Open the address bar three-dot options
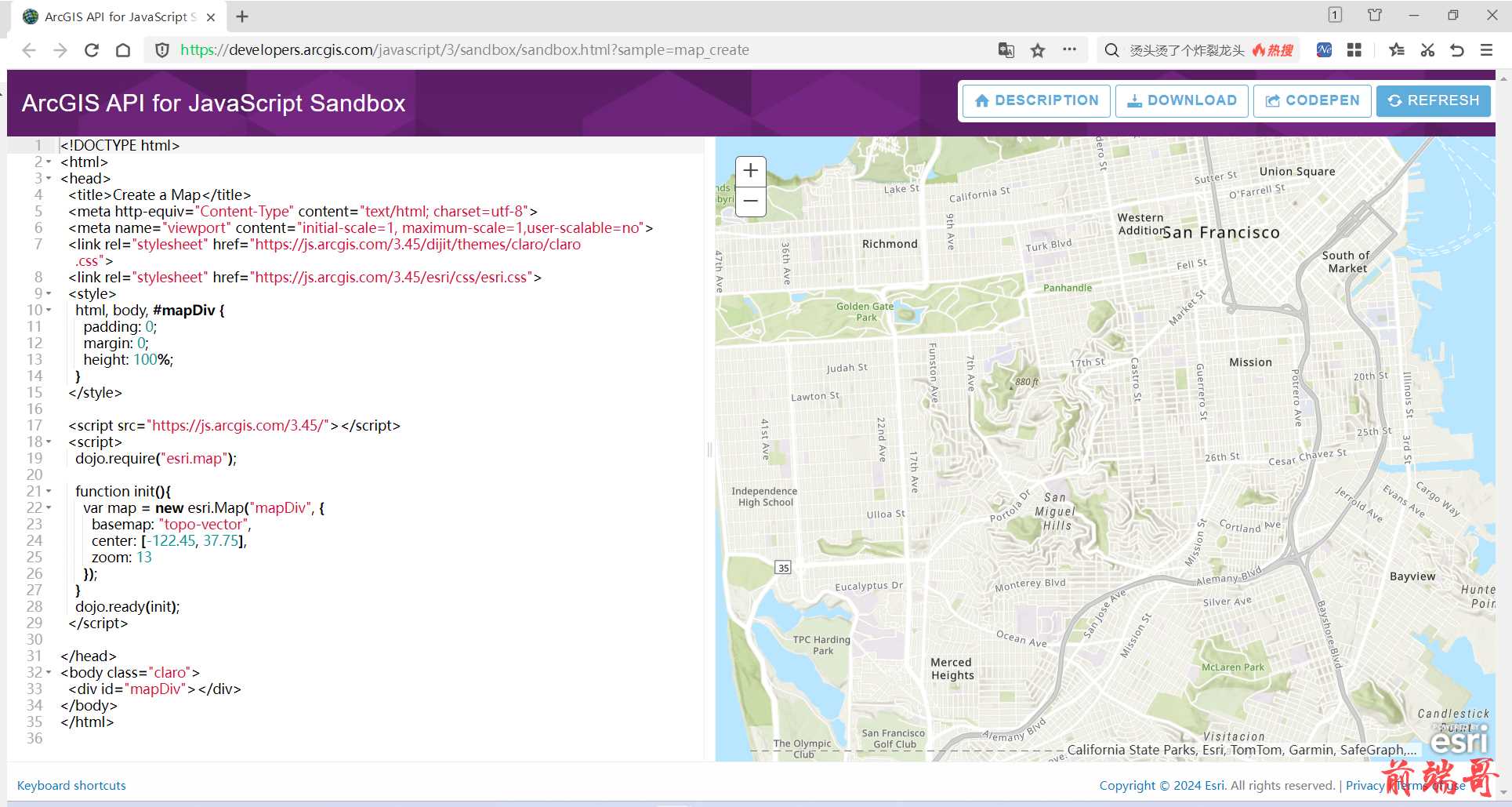 (x=1069, y=49)
